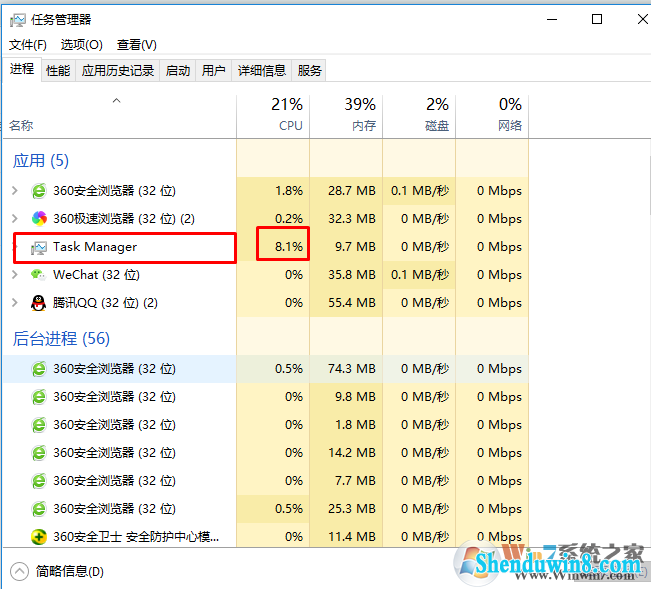Switch to the 应用历史记录 tab
651x589 pixels.
tap(117, 71)
